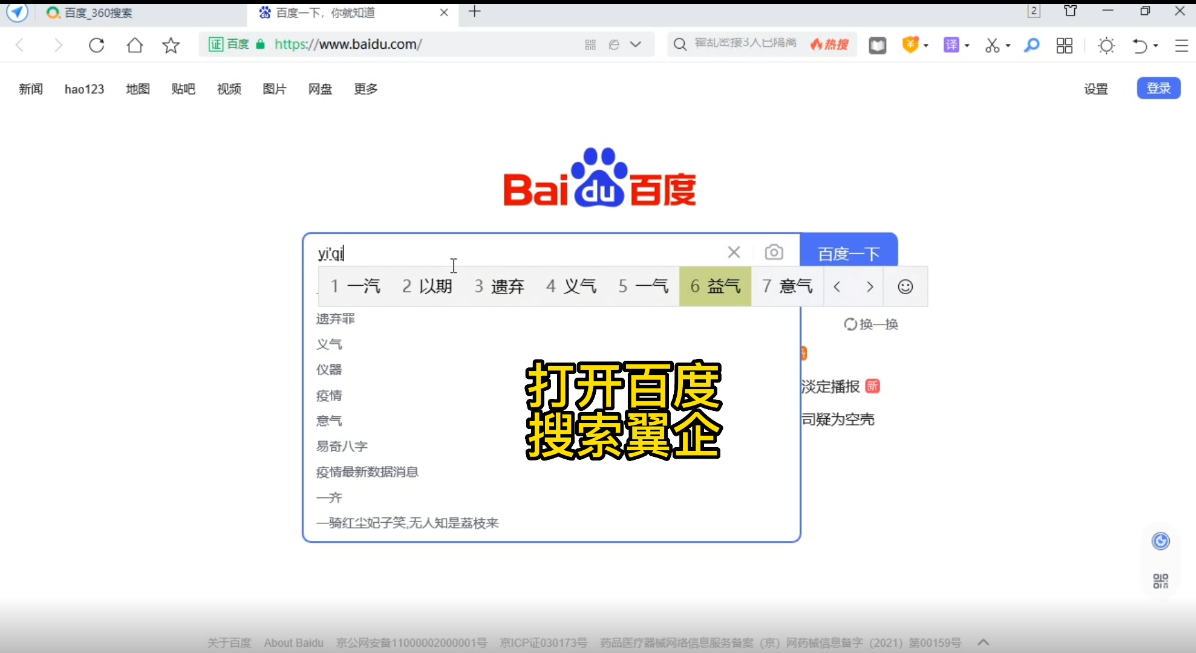Expand the address bar dropdown chevron
This screenshot has width=1196, height=653.
[x=635, y=45]
